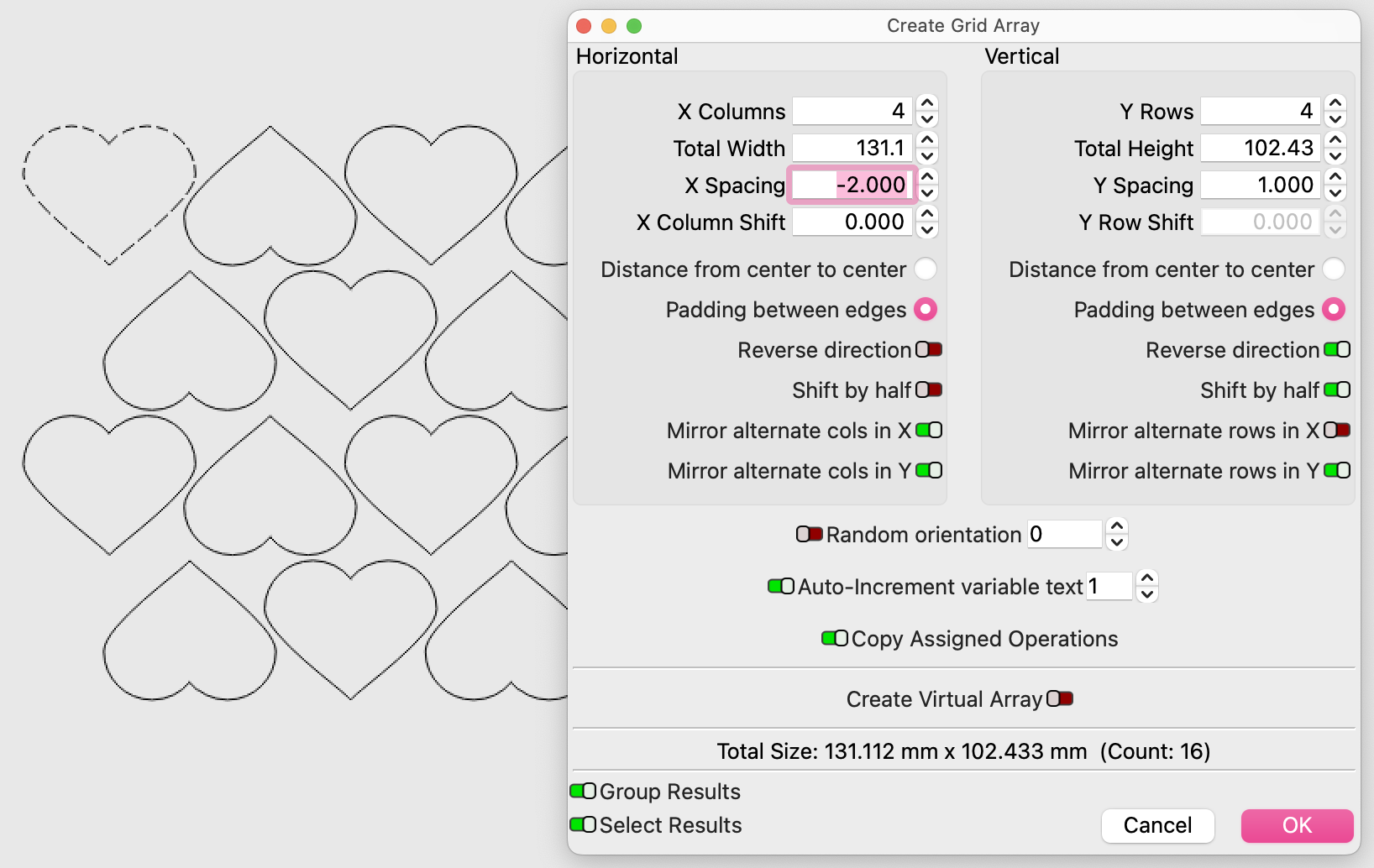Viewport: 1374px width, 868px height.
Task: Increment X Spacing value stepper up
Action: [x=927, y=177]
